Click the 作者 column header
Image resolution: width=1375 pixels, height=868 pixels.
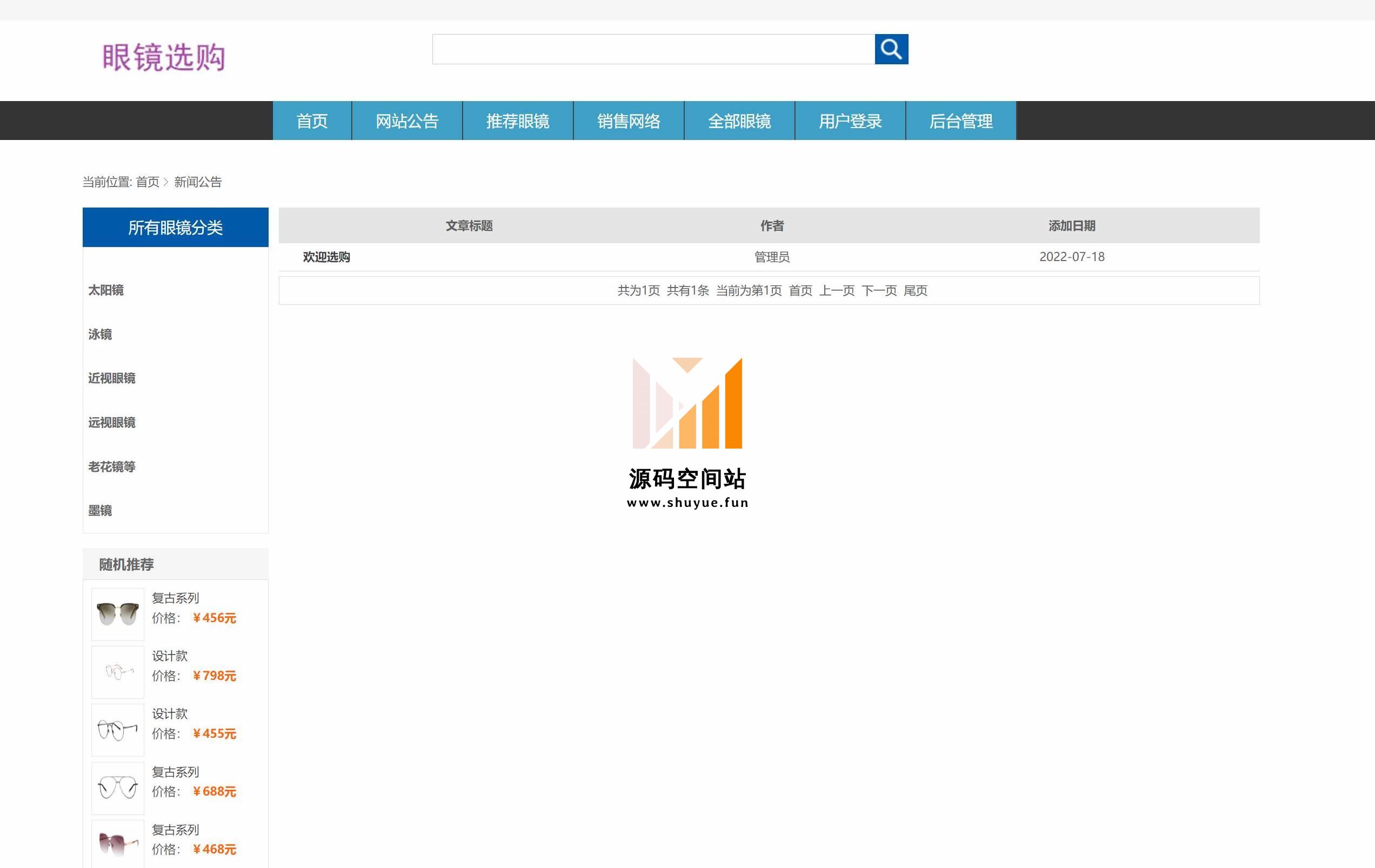pyautogui.click(x=772, y=225)
